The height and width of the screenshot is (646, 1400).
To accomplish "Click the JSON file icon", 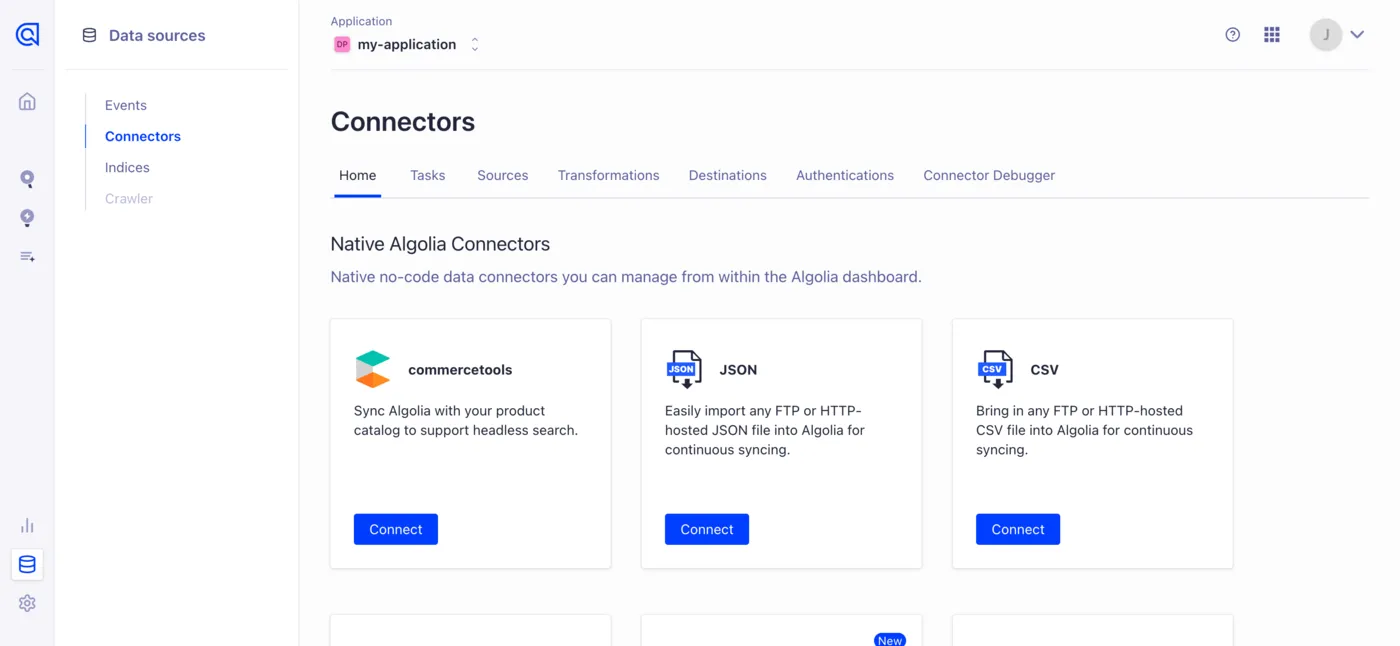I will (684, 369).
